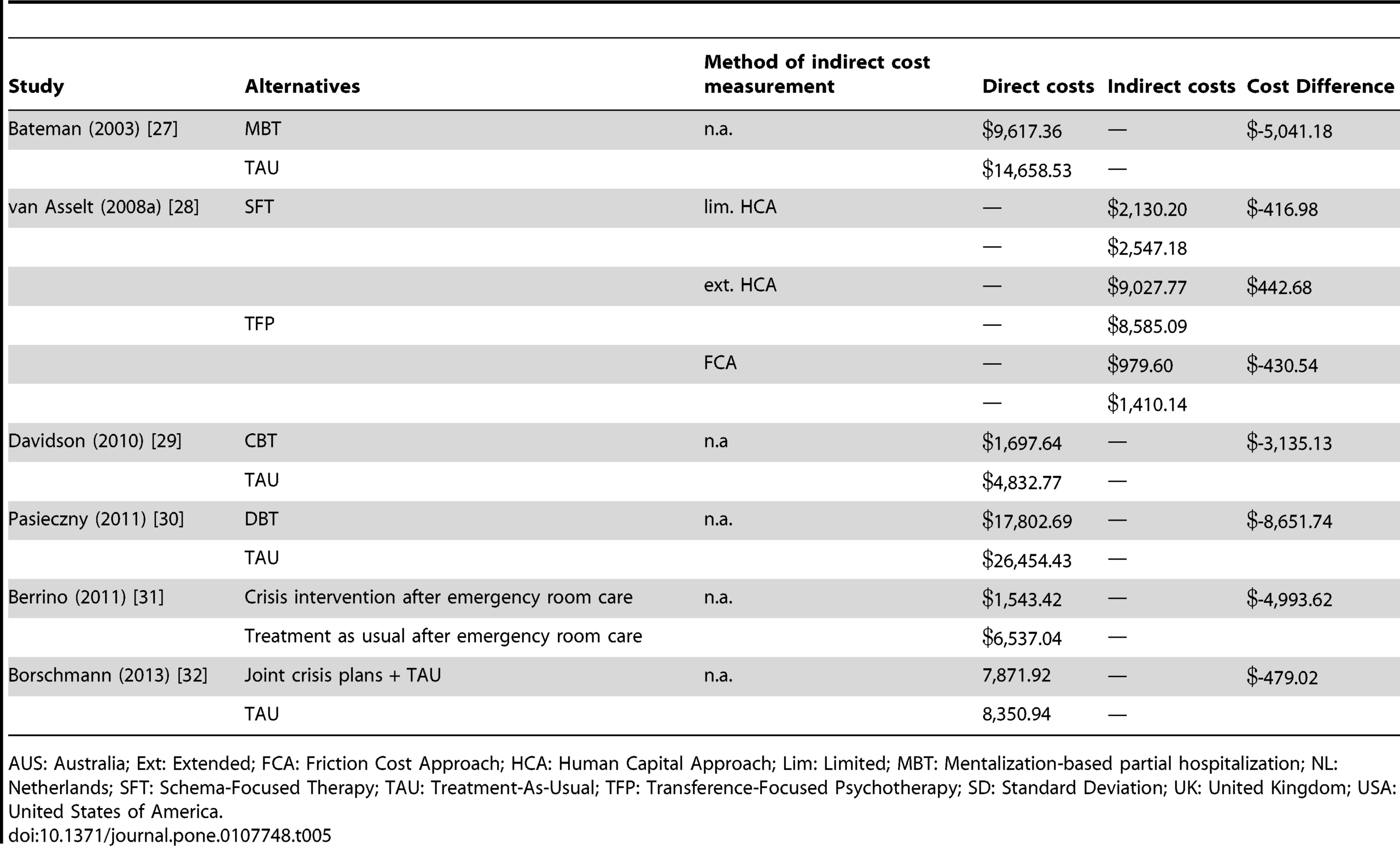Click the $-5,041.18 cost difference value

(1289, 131)
